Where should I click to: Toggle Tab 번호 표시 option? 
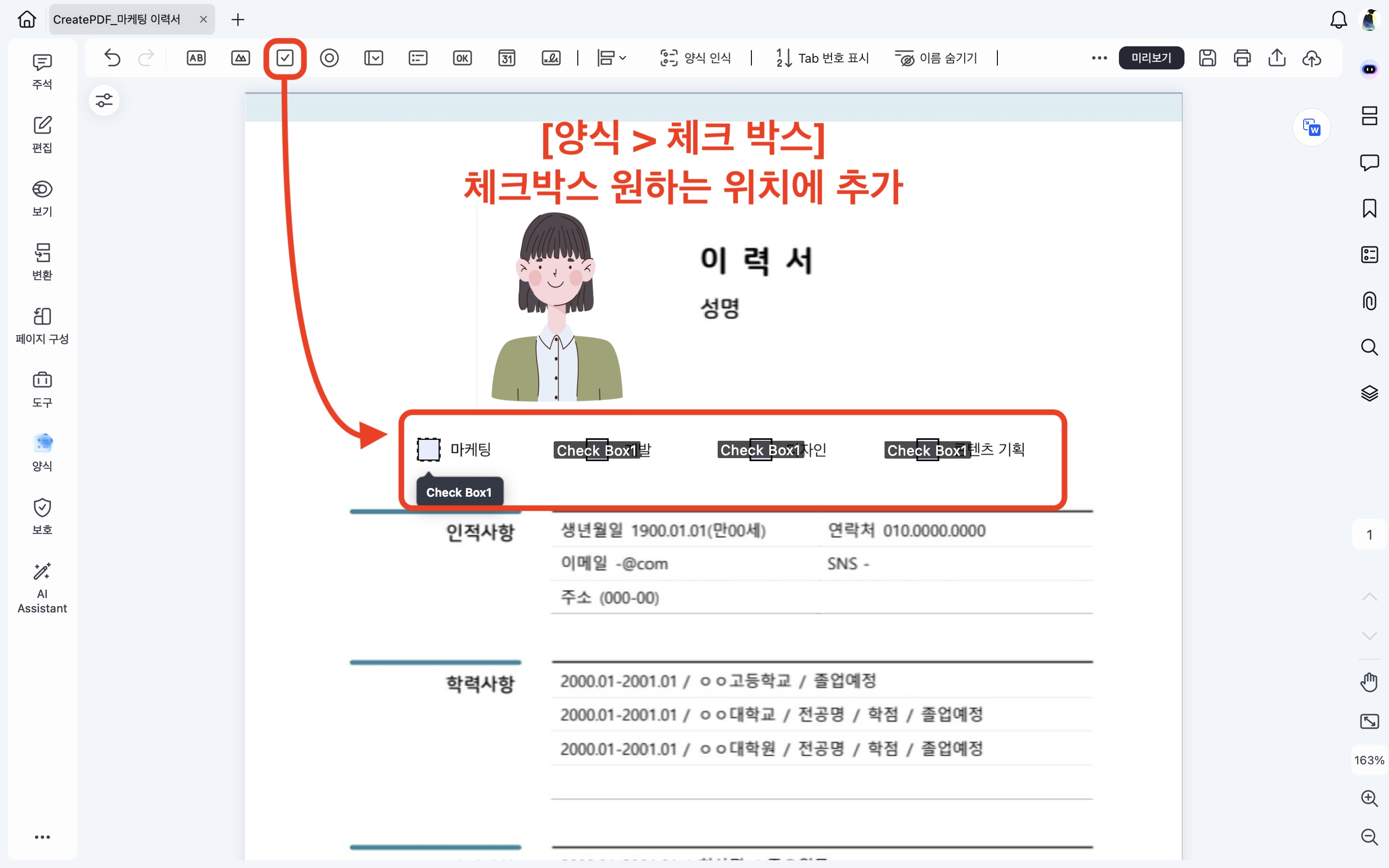tap(822, 58)
